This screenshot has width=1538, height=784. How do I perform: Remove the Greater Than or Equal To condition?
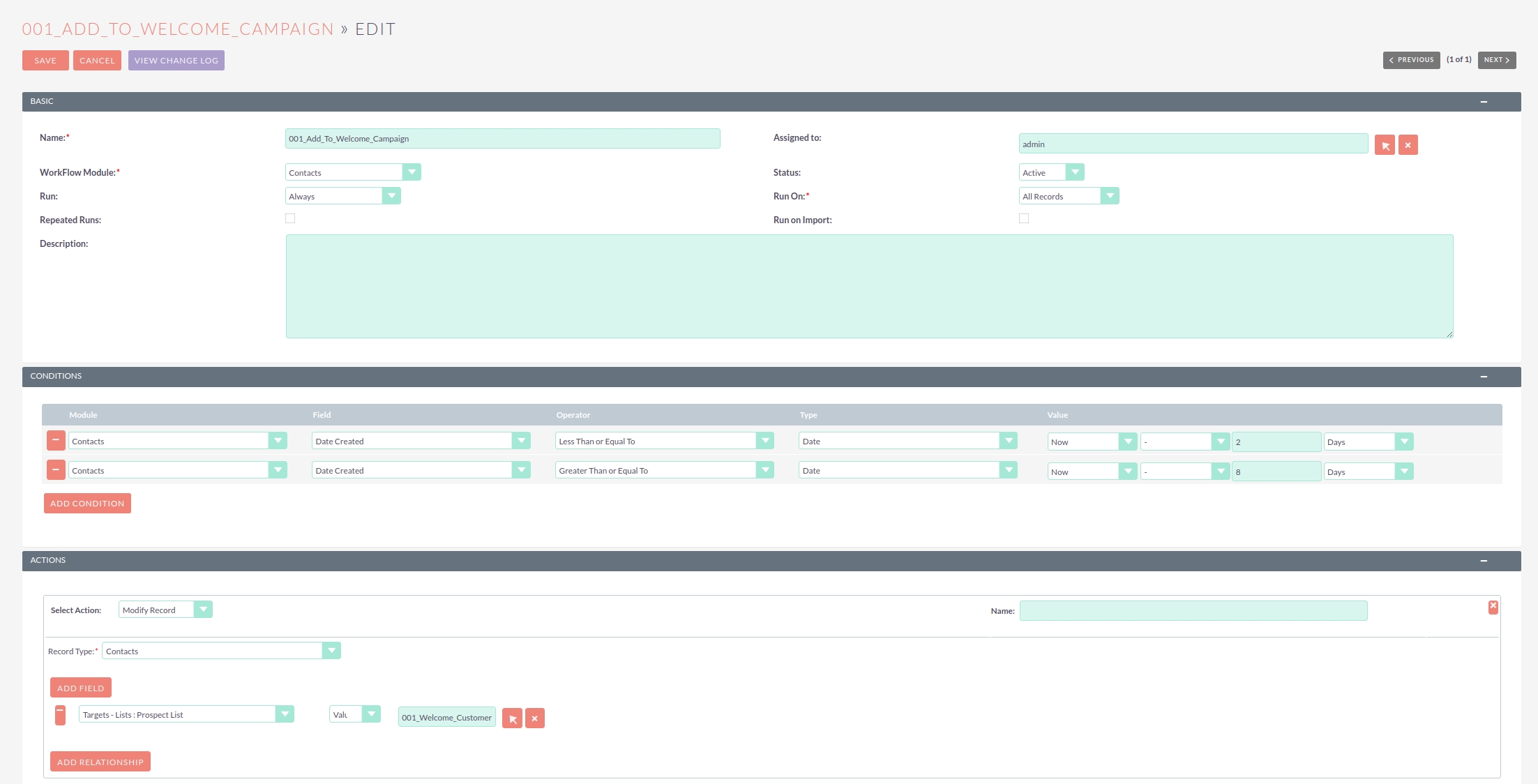pyautogui.click(x=56, y=470)
